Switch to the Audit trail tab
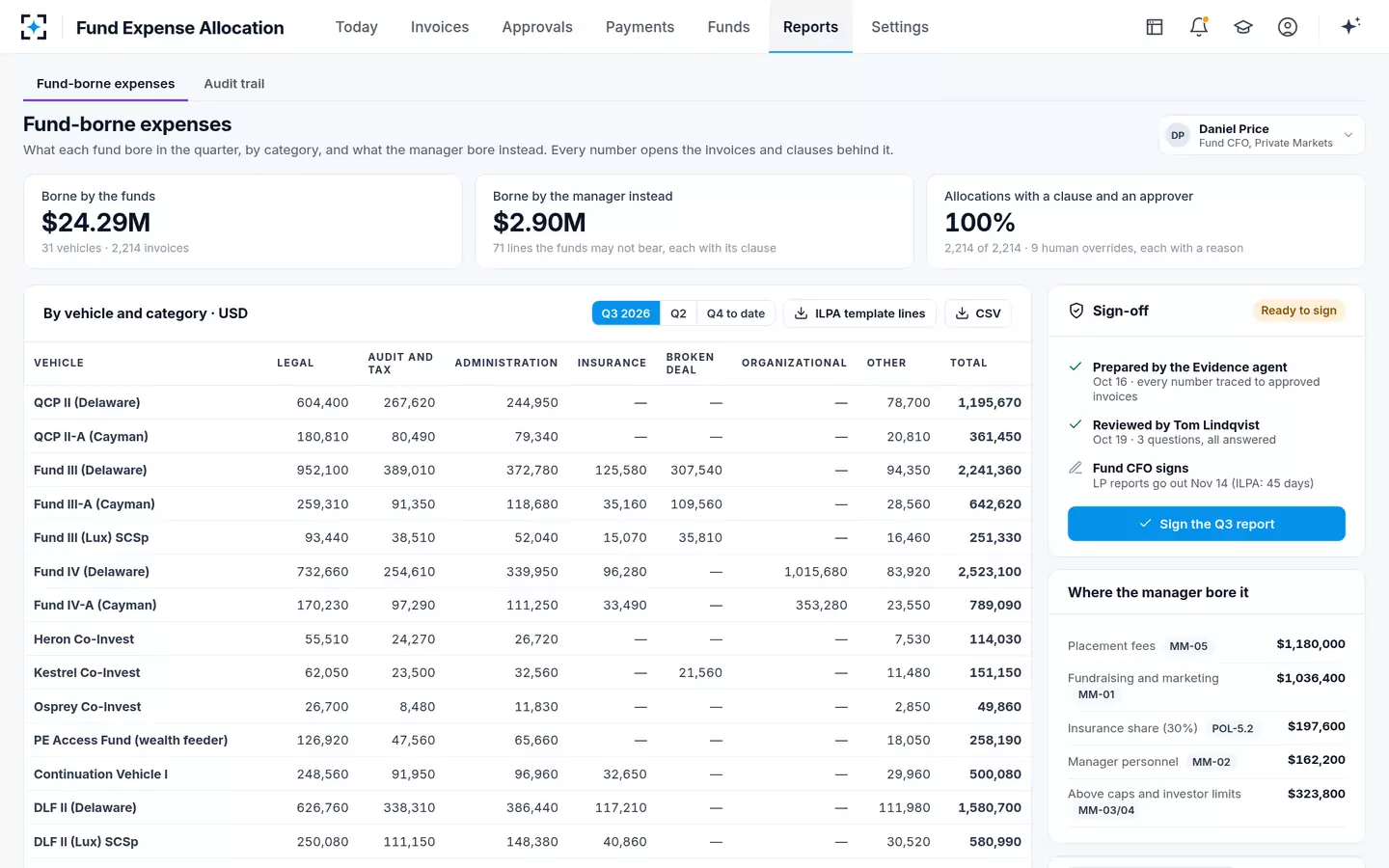This screenshot has width=1389, height=868. pos(234,84)
